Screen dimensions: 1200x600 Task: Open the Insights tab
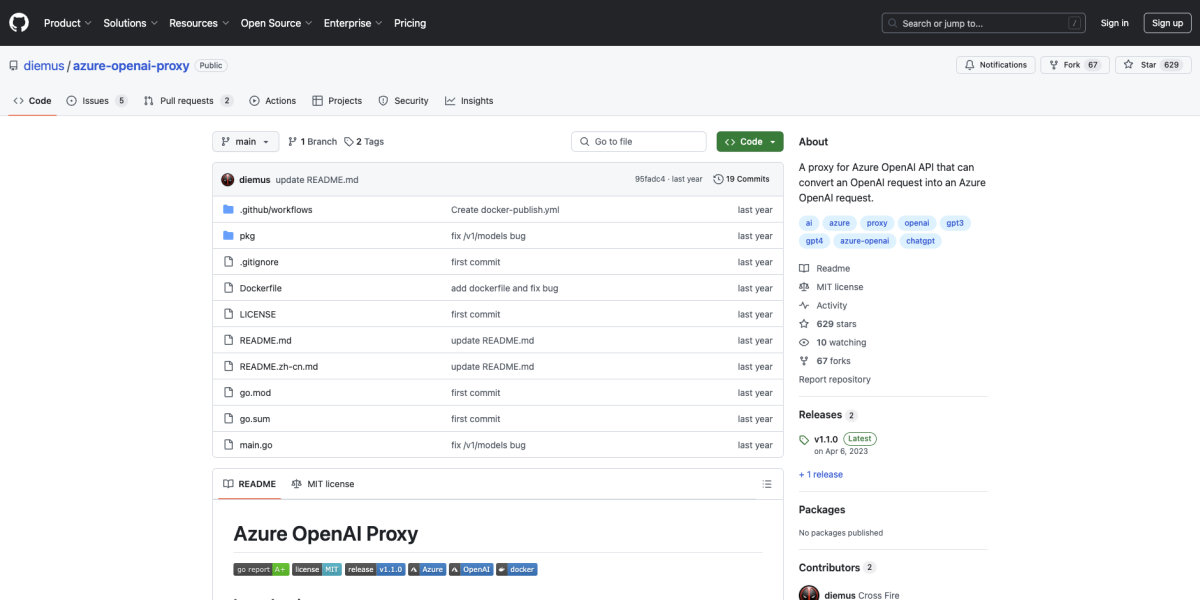pyautogui.click(x=470, y=101)
